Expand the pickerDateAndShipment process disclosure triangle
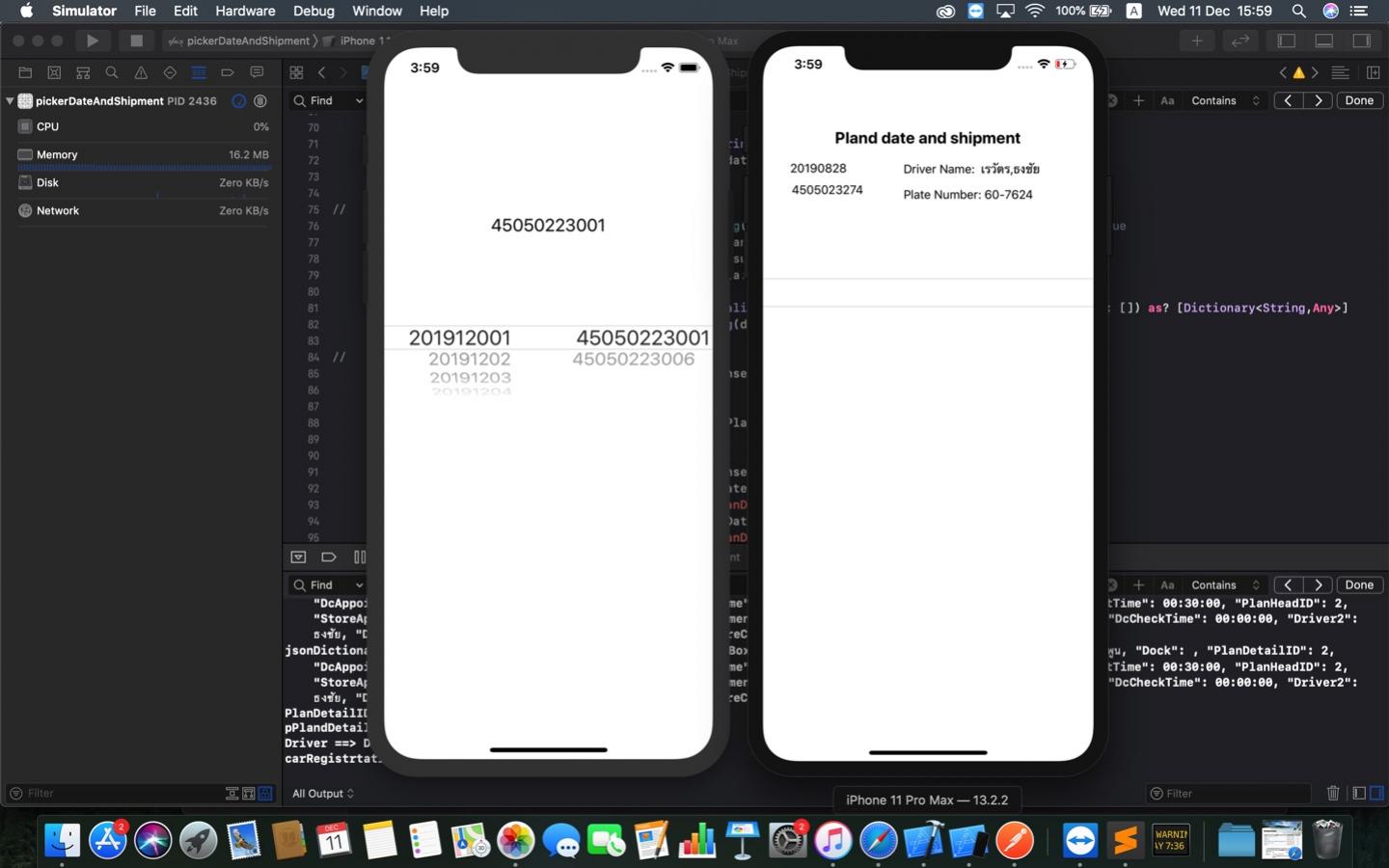 point(11,100)
